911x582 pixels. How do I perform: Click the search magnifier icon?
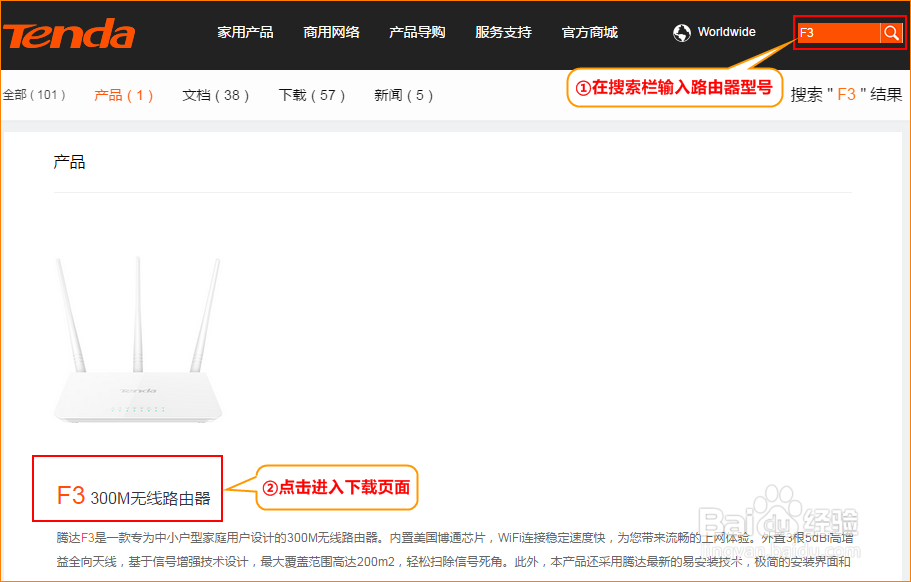[x=891, y=33]
